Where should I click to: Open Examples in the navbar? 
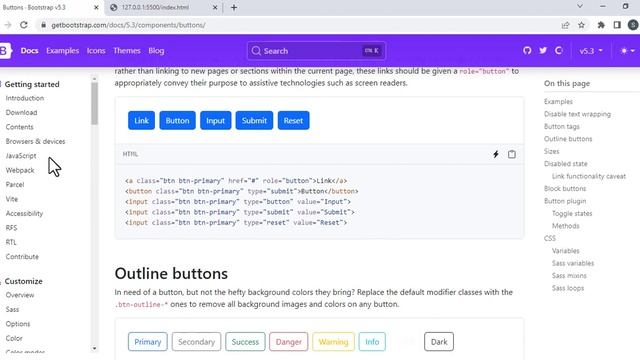point(62,51)
